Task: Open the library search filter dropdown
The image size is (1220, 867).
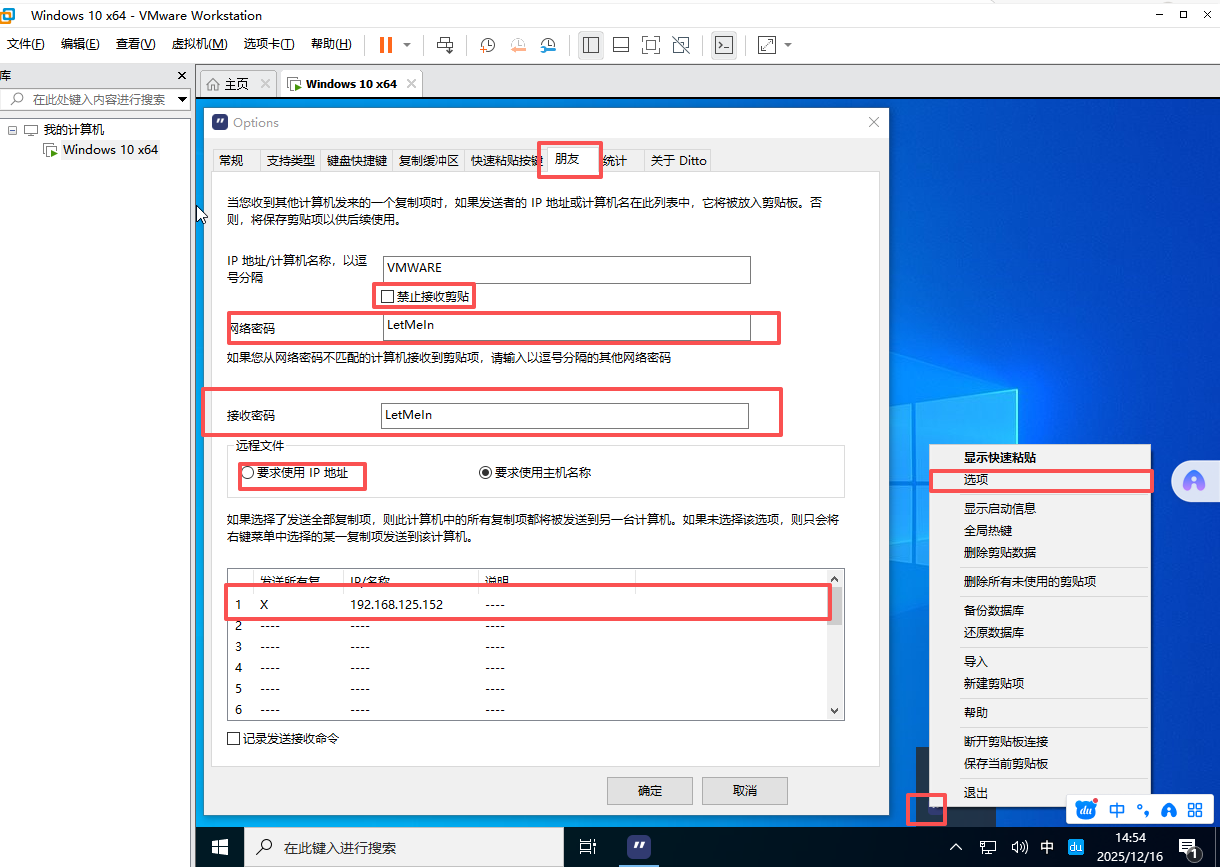Action: 182,99
